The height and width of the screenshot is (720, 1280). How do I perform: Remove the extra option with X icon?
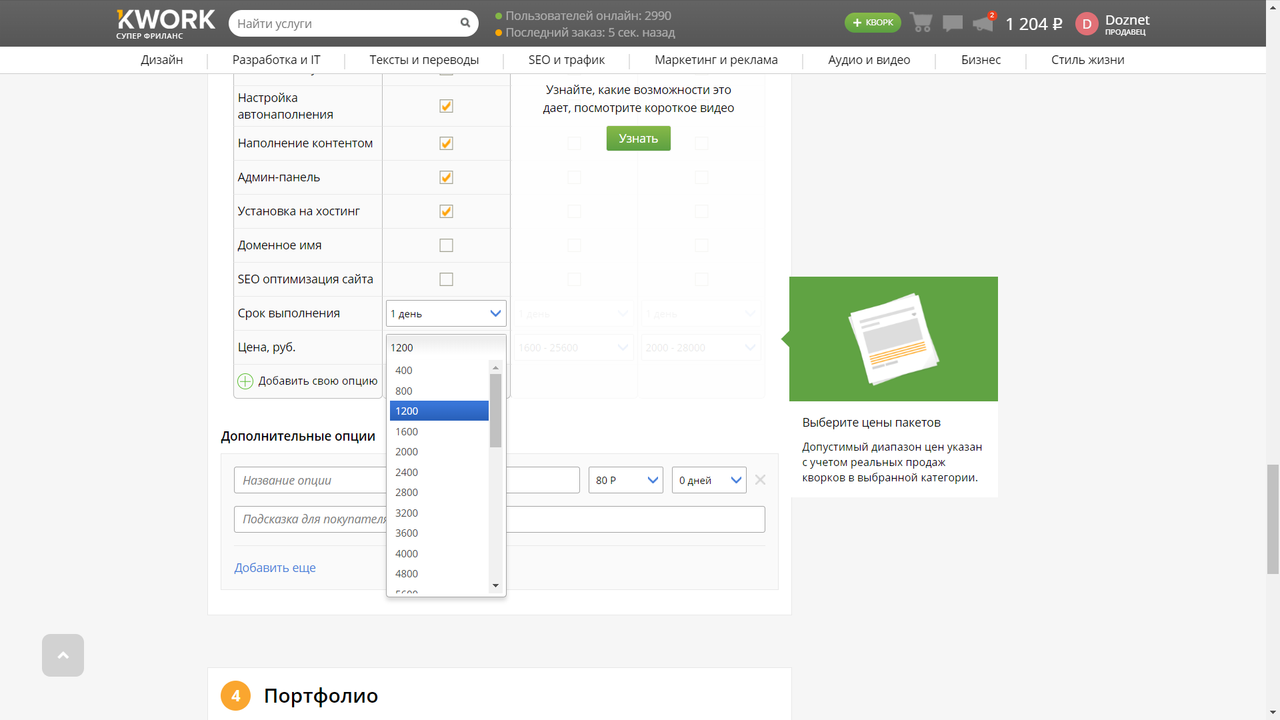click(760, 480)
